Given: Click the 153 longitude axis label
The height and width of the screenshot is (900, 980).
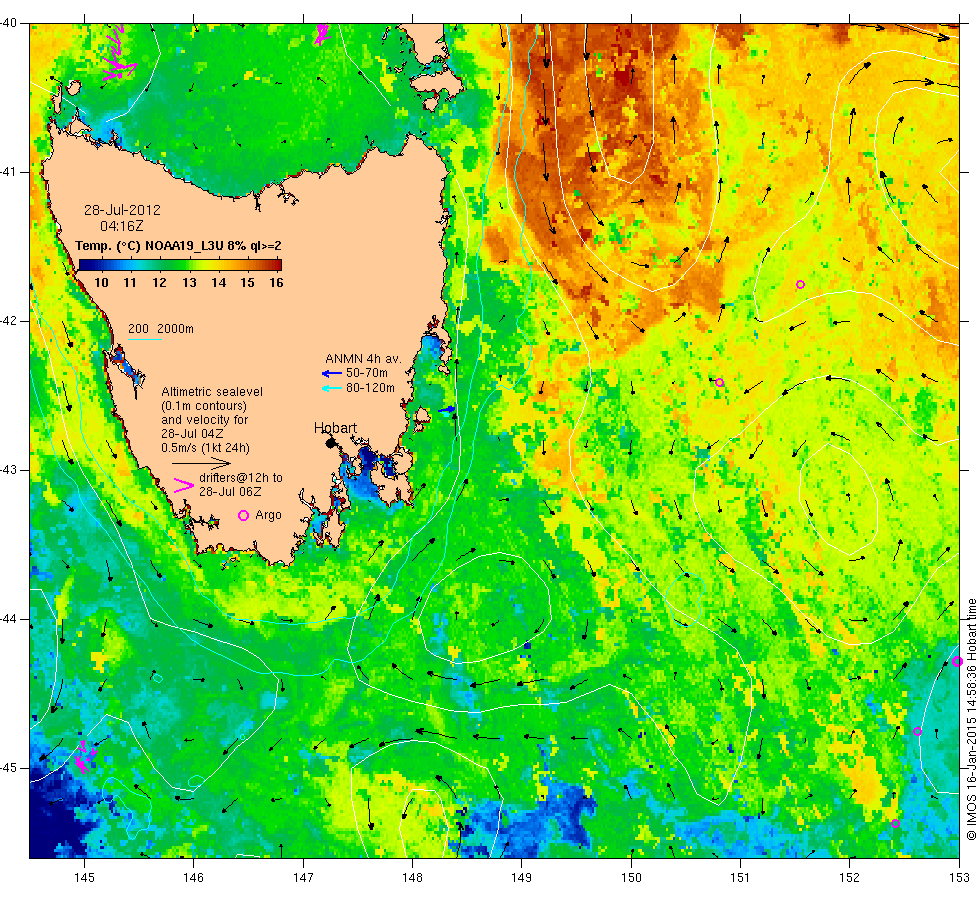Looking at the screenshot, I should 959,878.
